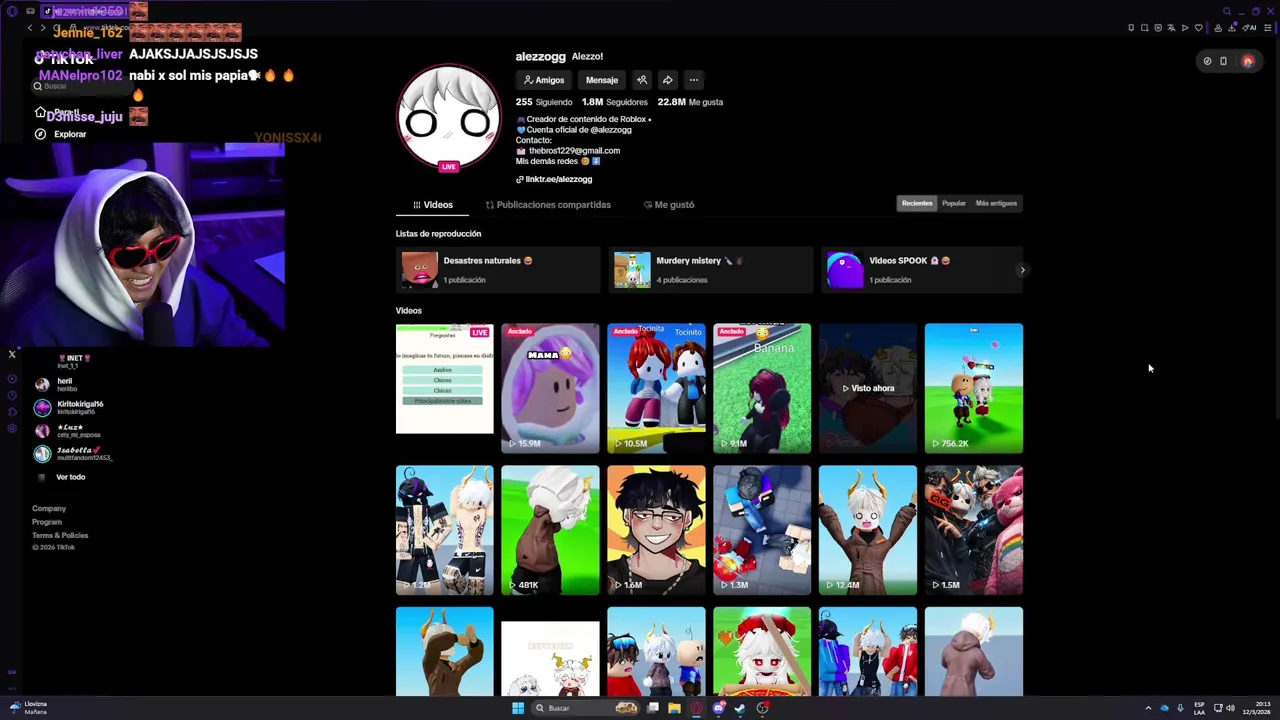Switch to the Publicaciones compartidas tab

(x=548, y=205)
